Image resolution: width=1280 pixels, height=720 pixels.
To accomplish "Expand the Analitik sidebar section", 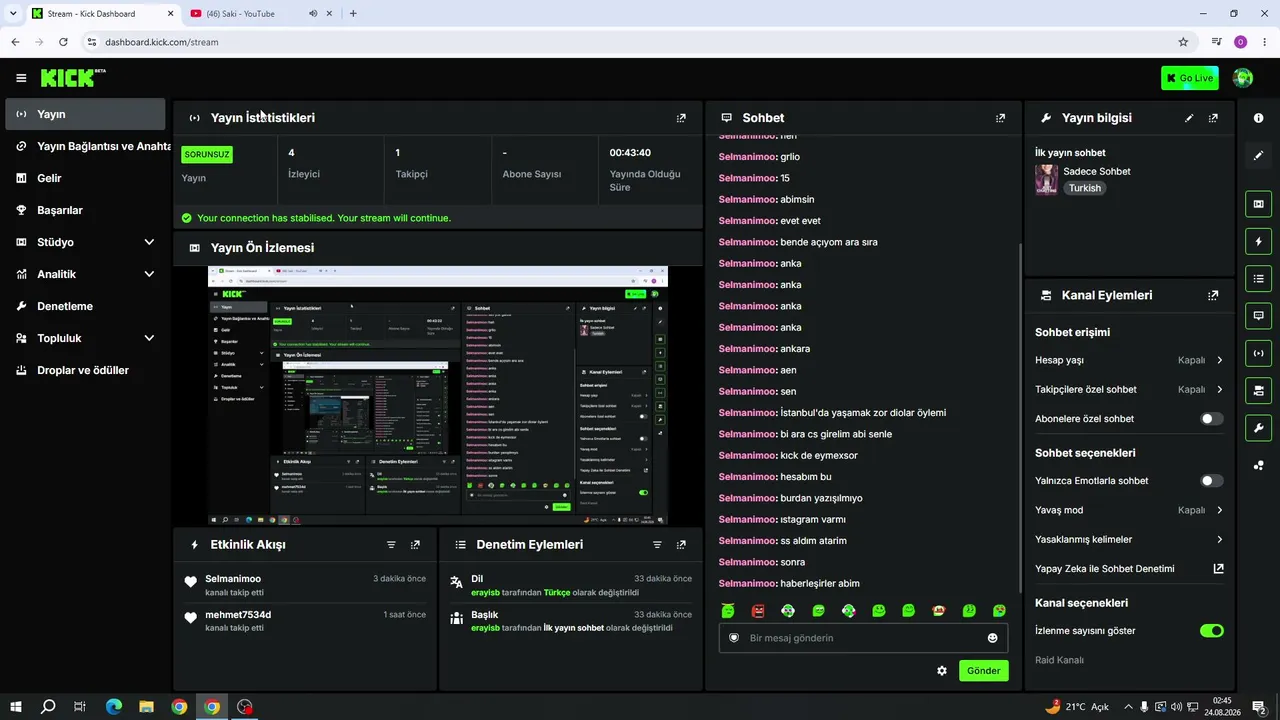I will point(149,274).
